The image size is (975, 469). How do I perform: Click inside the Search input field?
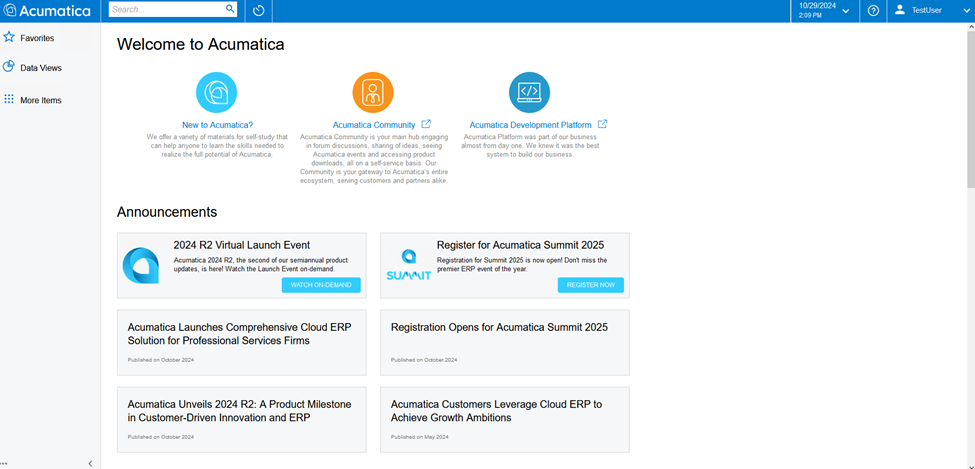pyautogui.click(x=166, y=9)
